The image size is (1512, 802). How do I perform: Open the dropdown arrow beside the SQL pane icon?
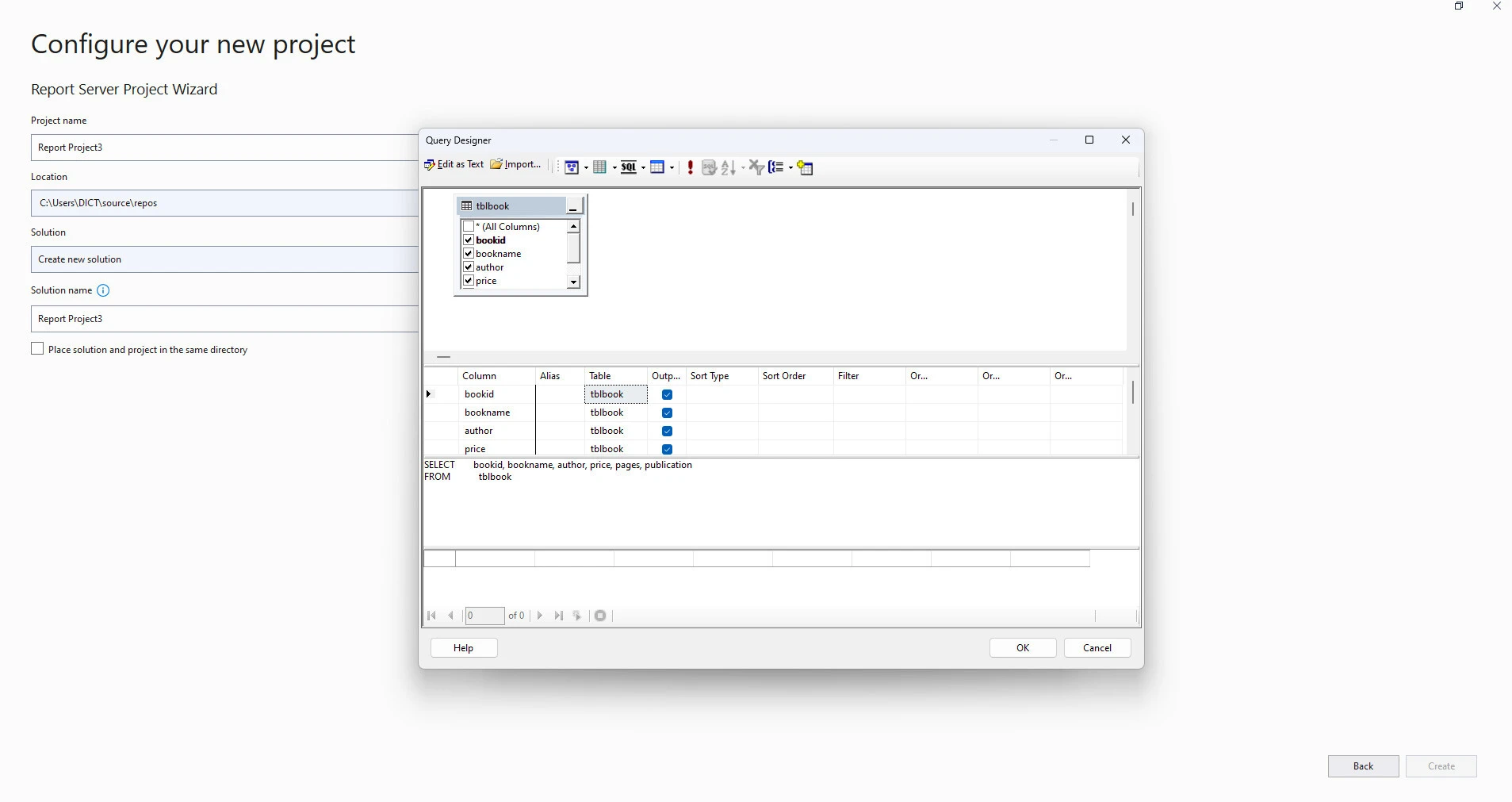(x=643, y=168)
